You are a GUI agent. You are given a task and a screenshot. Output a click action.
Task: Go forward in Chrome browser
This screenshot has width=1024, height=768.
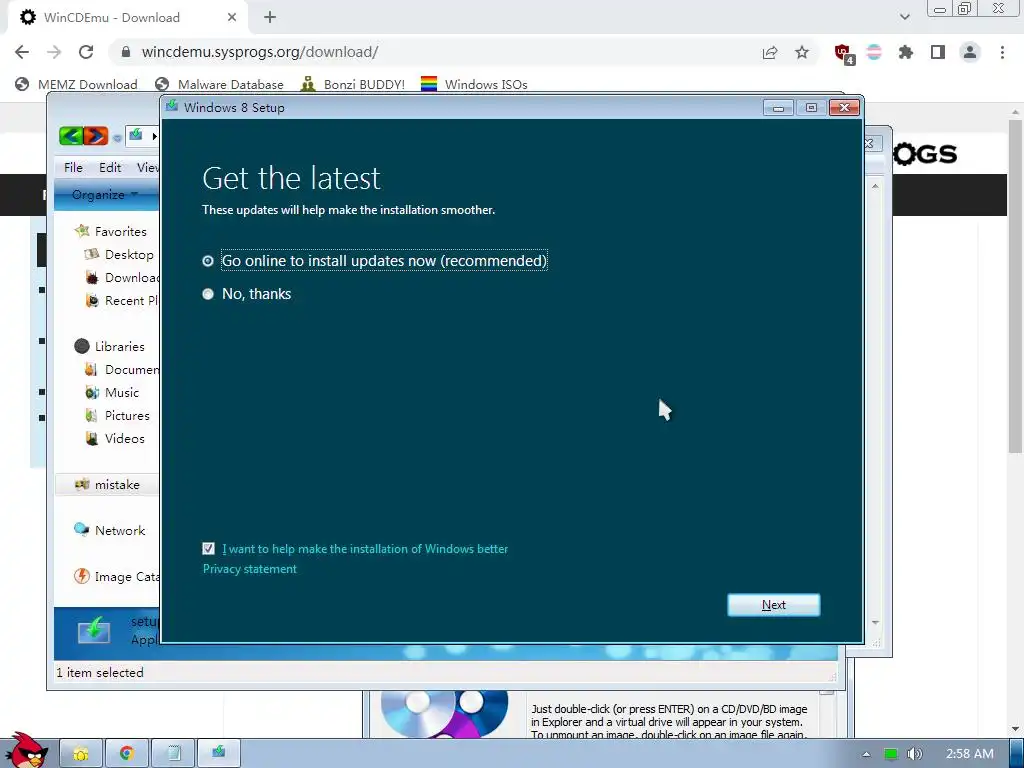click(x=54, y=52)
